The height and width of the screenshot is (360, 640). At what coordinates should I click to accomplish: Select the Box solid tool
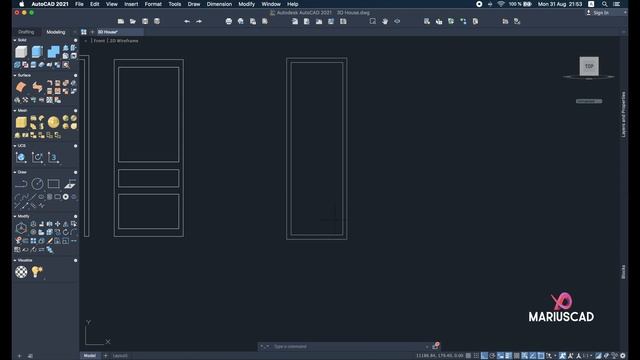21,52
